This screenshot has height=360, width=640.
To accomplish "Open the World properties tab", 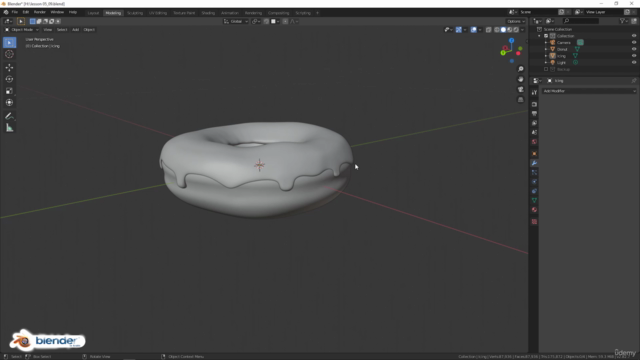I will (534, 142).
